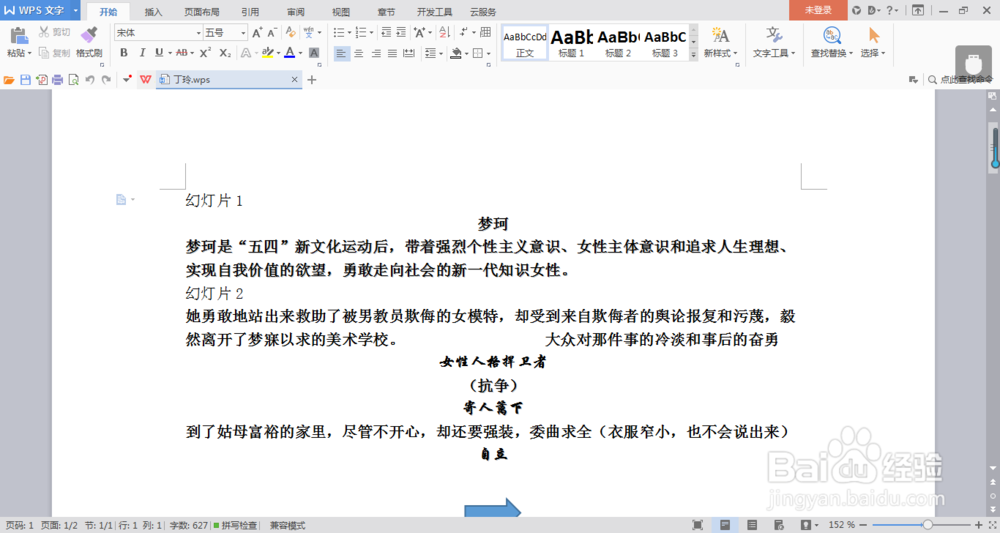Click the Format Painter brush icon
Image resolution: width=1000 pixels, height=533 pixels.
pos(89,36)
